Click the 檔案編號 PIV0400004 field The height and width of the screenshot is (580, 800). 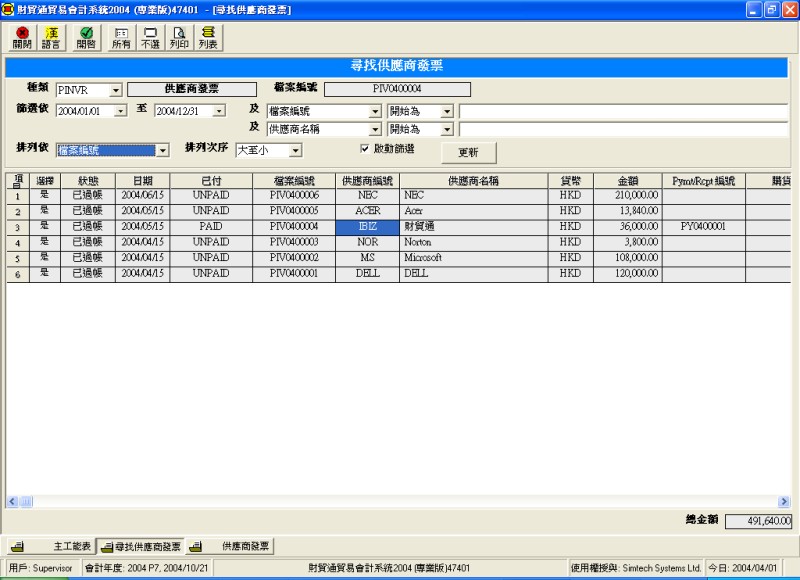[x=397, y=89]
